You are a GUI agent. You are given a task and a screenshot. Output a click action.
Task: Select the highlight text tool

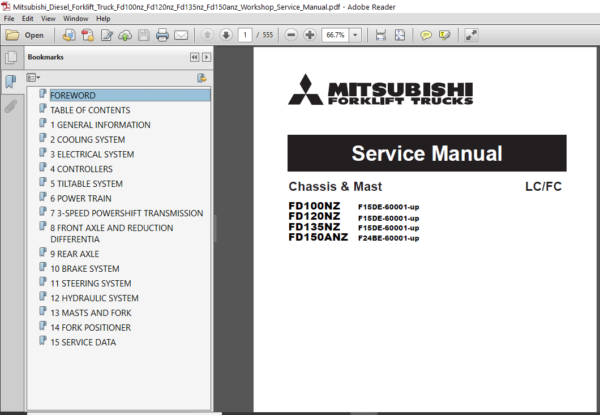pos(444,35)
